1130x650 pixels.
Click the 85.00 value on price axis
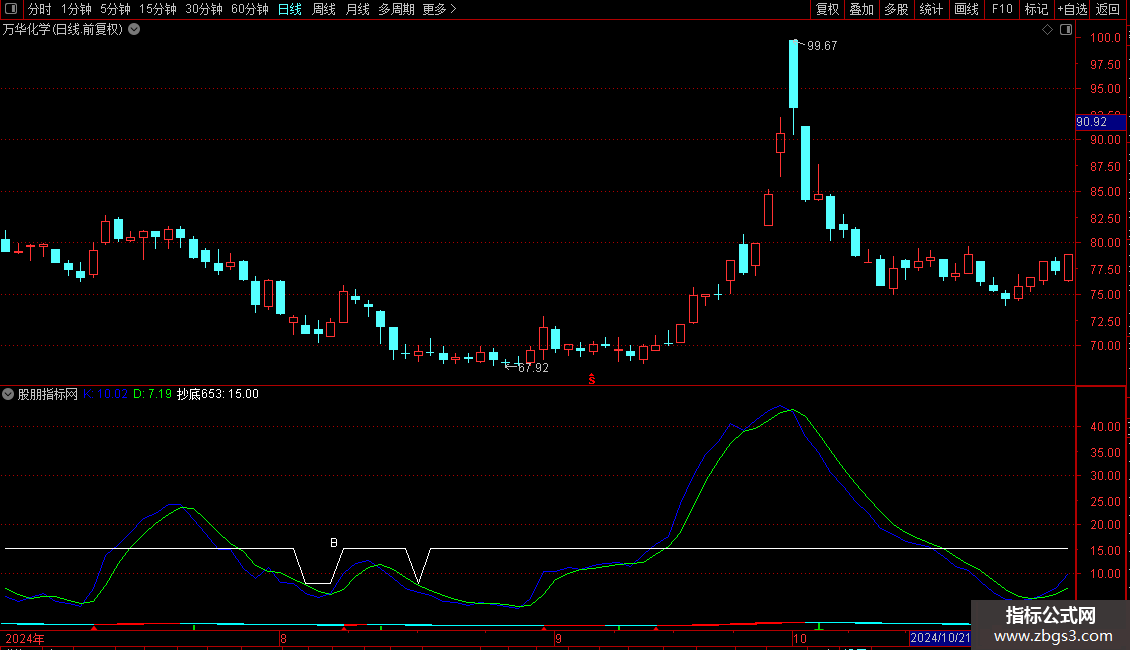tap(1105, 192)
